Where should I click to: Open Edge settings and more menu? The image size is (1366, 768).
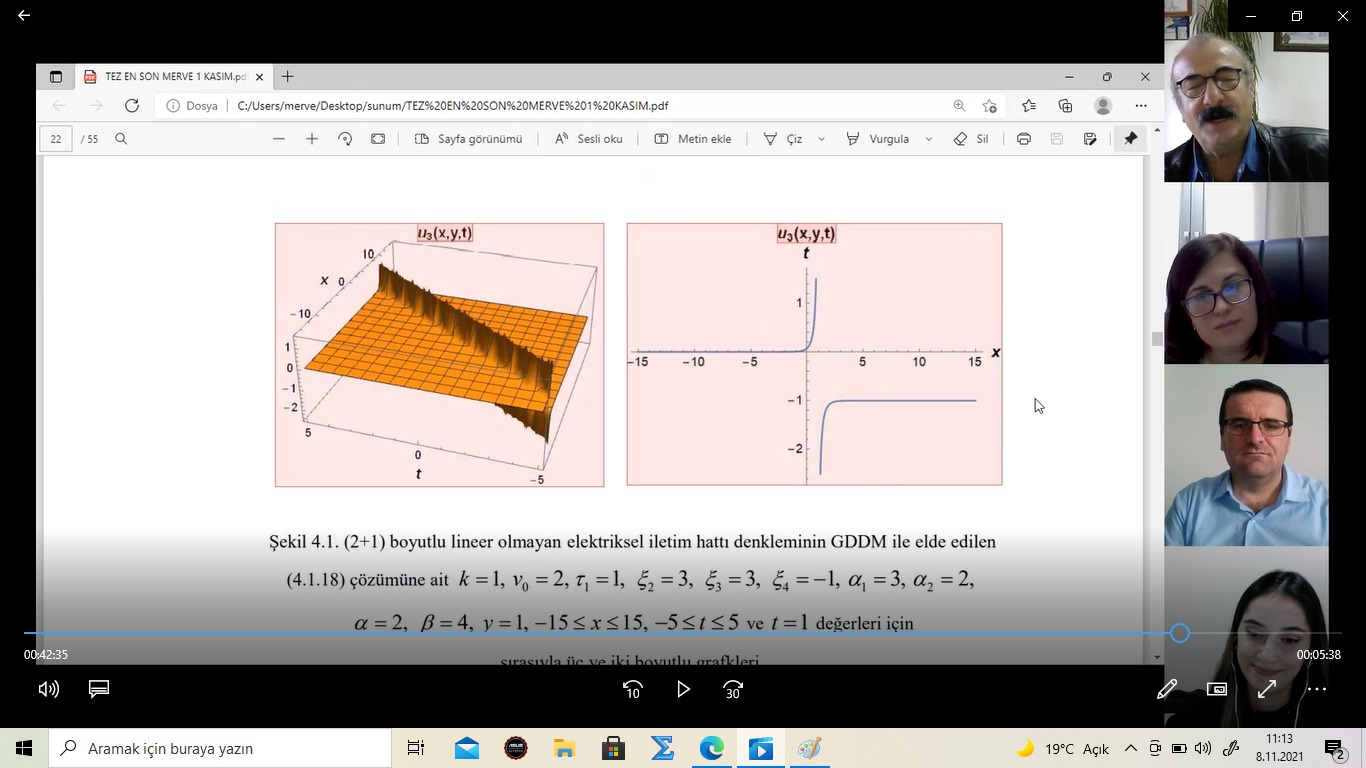[1141, 105]
